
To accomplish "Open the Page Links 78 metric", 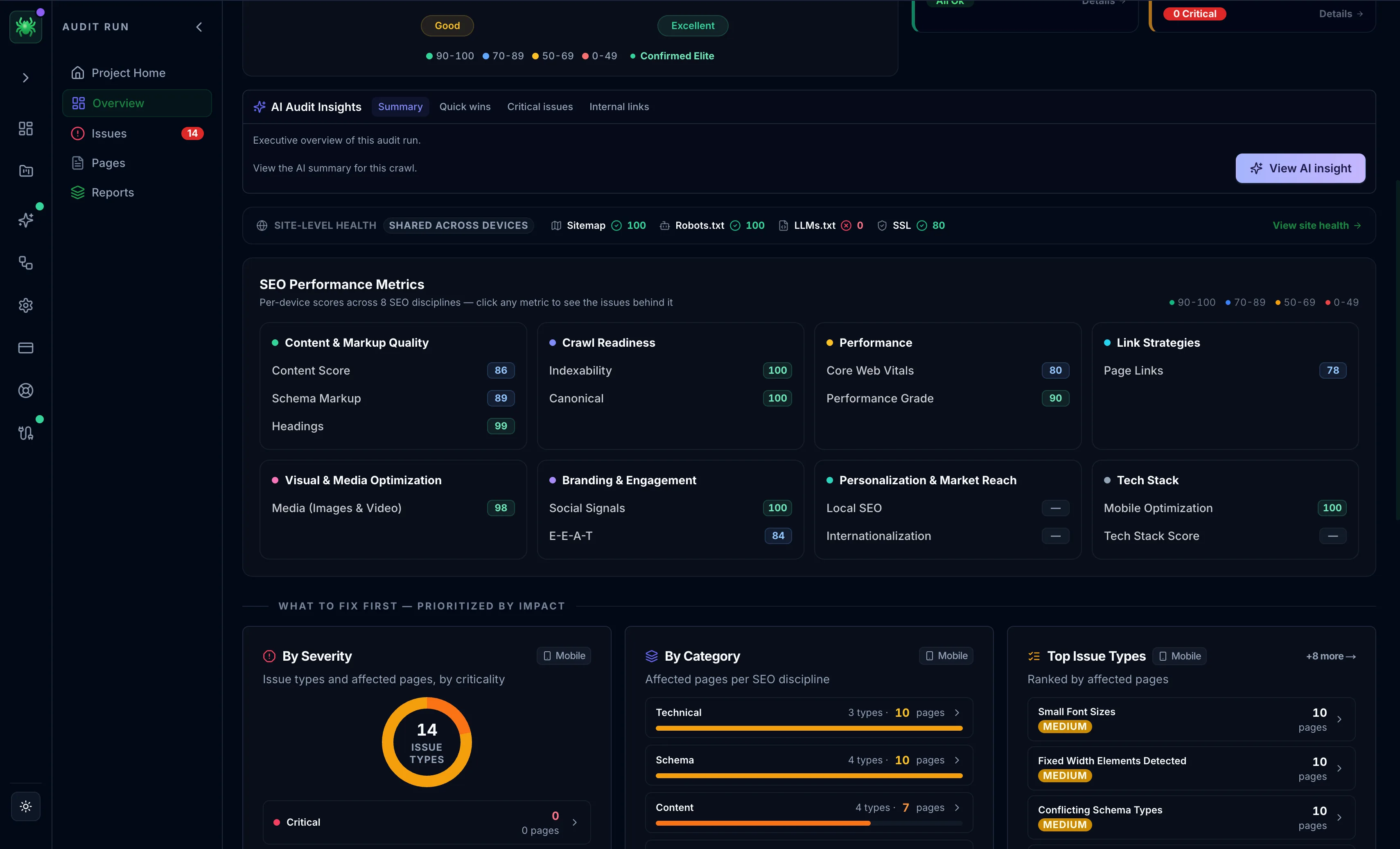I will coord(1225,370).
